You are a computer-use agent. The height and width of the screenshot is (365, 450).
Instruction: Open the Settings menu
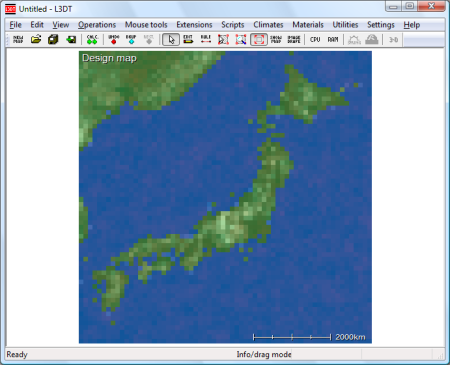coord(381,25)
